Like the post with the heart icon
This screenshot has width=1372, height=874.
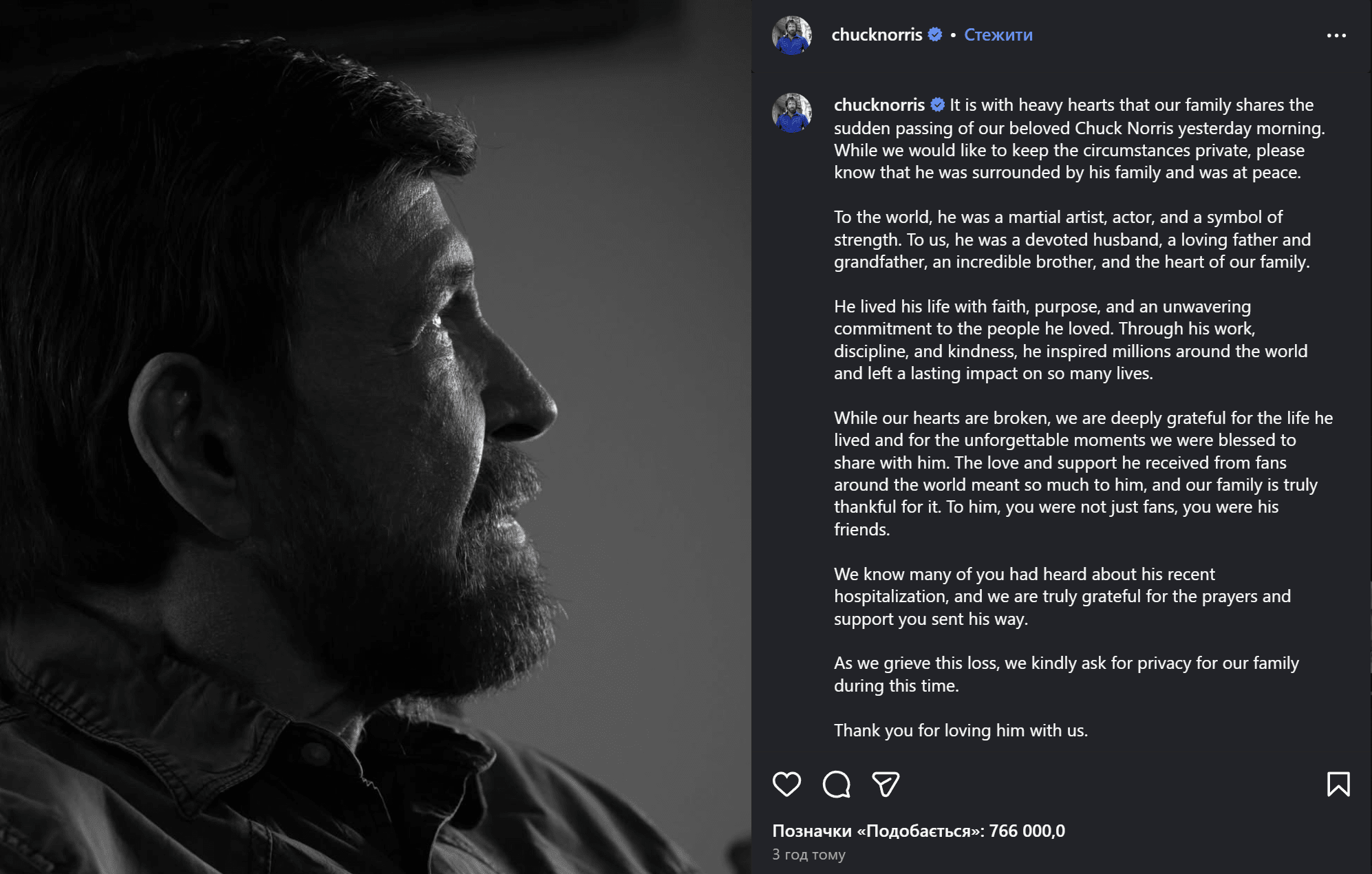pos(786,784)
